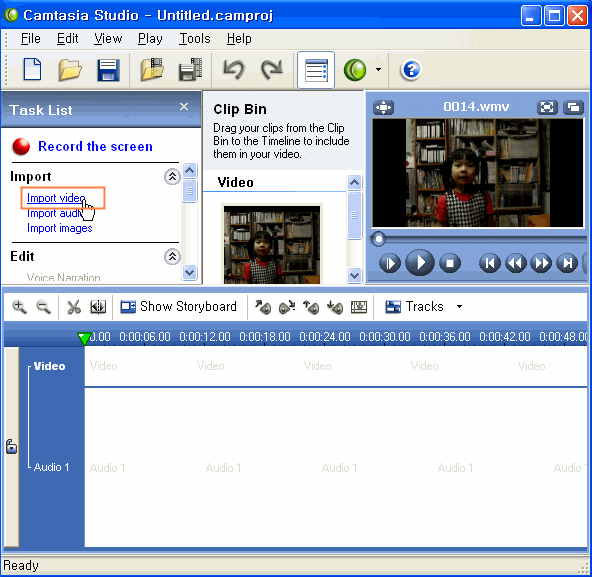Toggle the lock on the Audio 1 track
Viewport: 592px width, 577px height.
click(x=12, y=447)
